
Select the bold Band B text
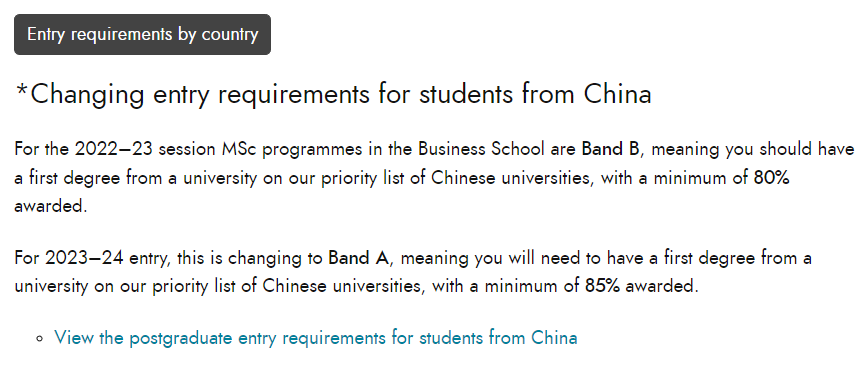(610, 149)
